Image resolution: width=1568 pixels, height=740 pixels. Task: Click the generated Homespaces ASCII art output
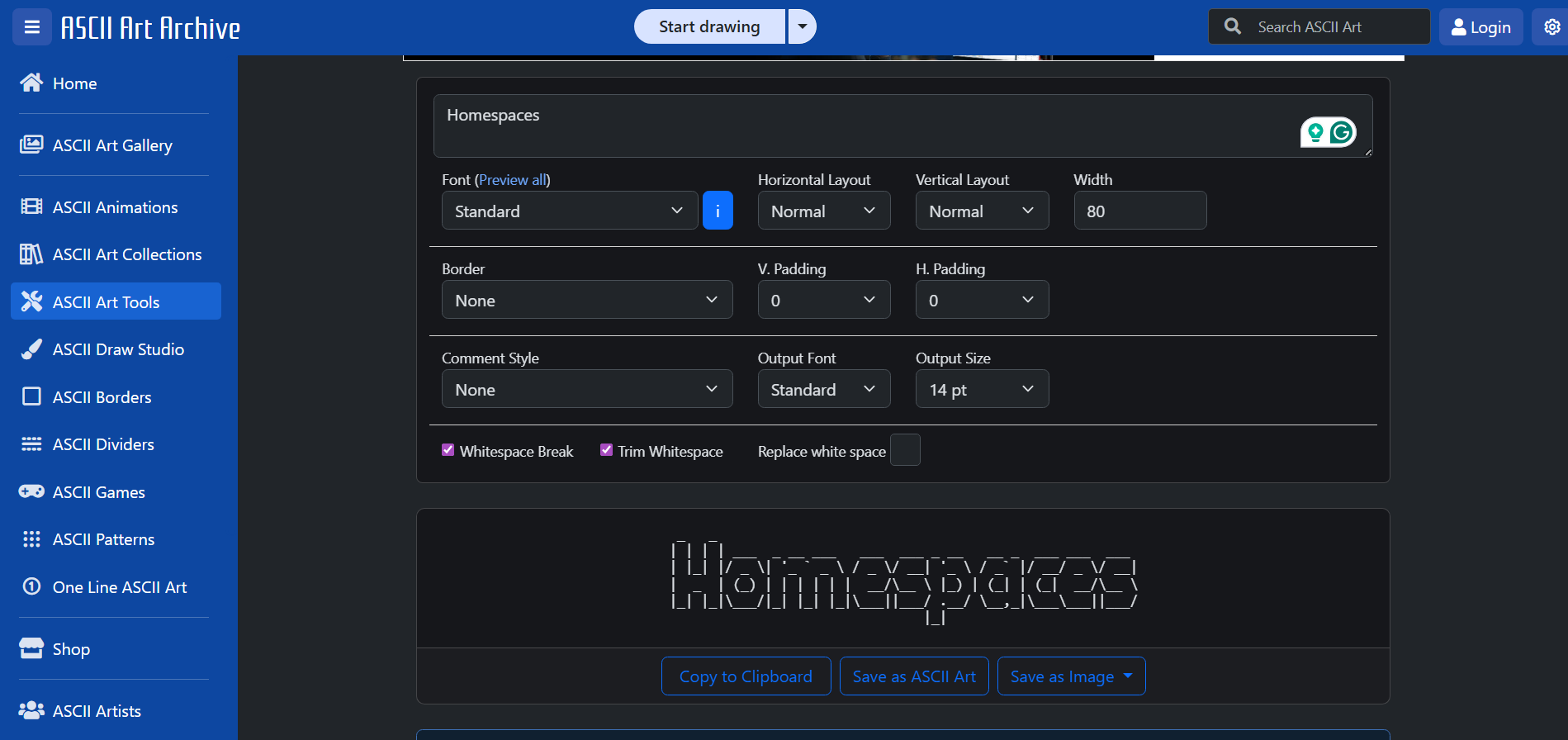(x=905, y=581)
